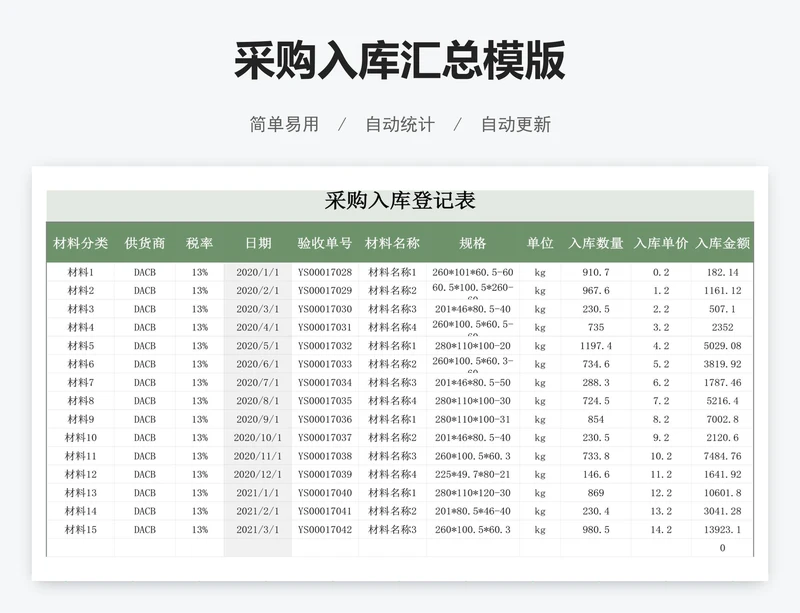Select the table title 采购入库登记表
The height and width of the screenshot is (613, 800).
pyautogui.click(x=400, y=200)
